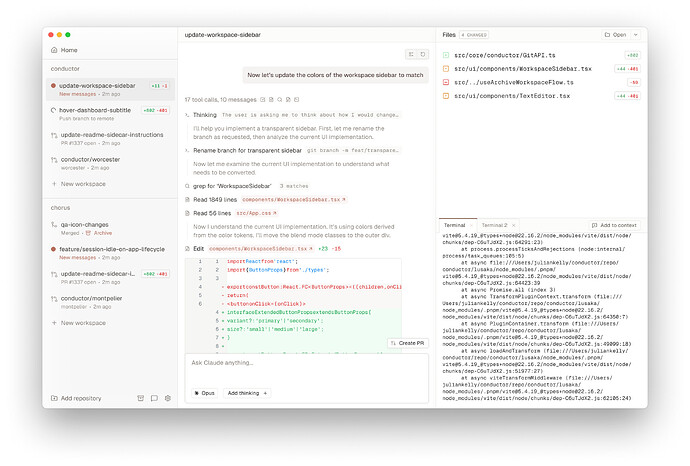The height and width of the screenshot is (466, 690).
Task: Select the update-workspace-sidebar workspace
Action: coord(110,89)
